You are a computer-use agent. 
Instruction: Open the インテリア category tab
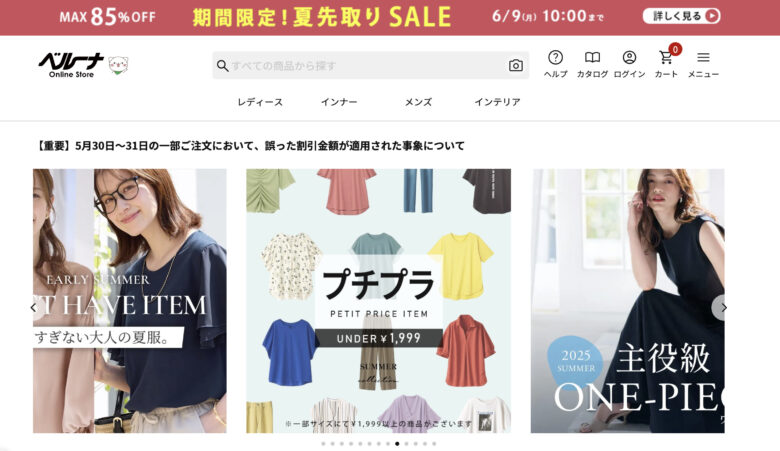[x=497, y=102]
